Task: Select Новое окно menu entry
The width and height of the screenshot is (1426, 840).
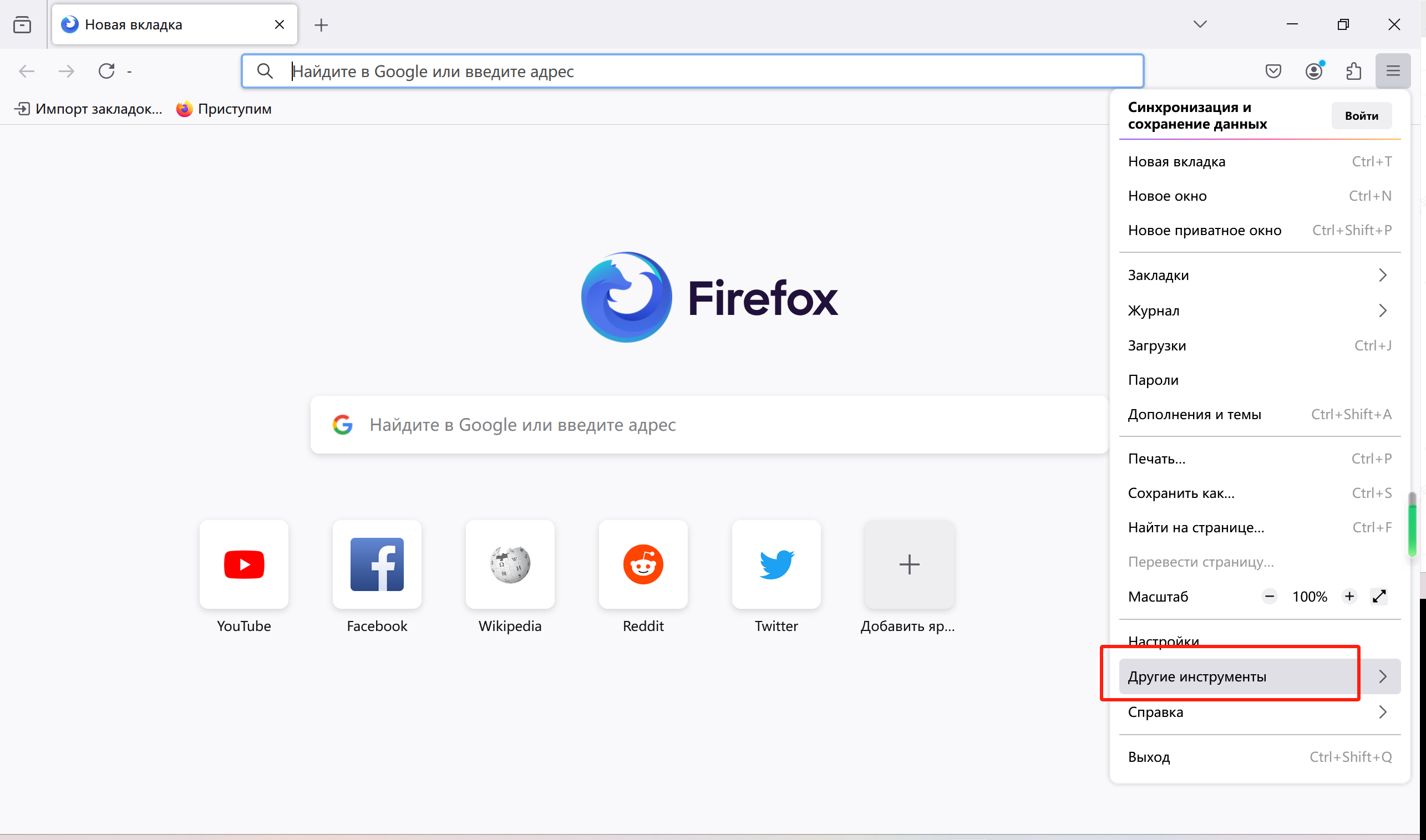Action: (x=1260, y=196)
